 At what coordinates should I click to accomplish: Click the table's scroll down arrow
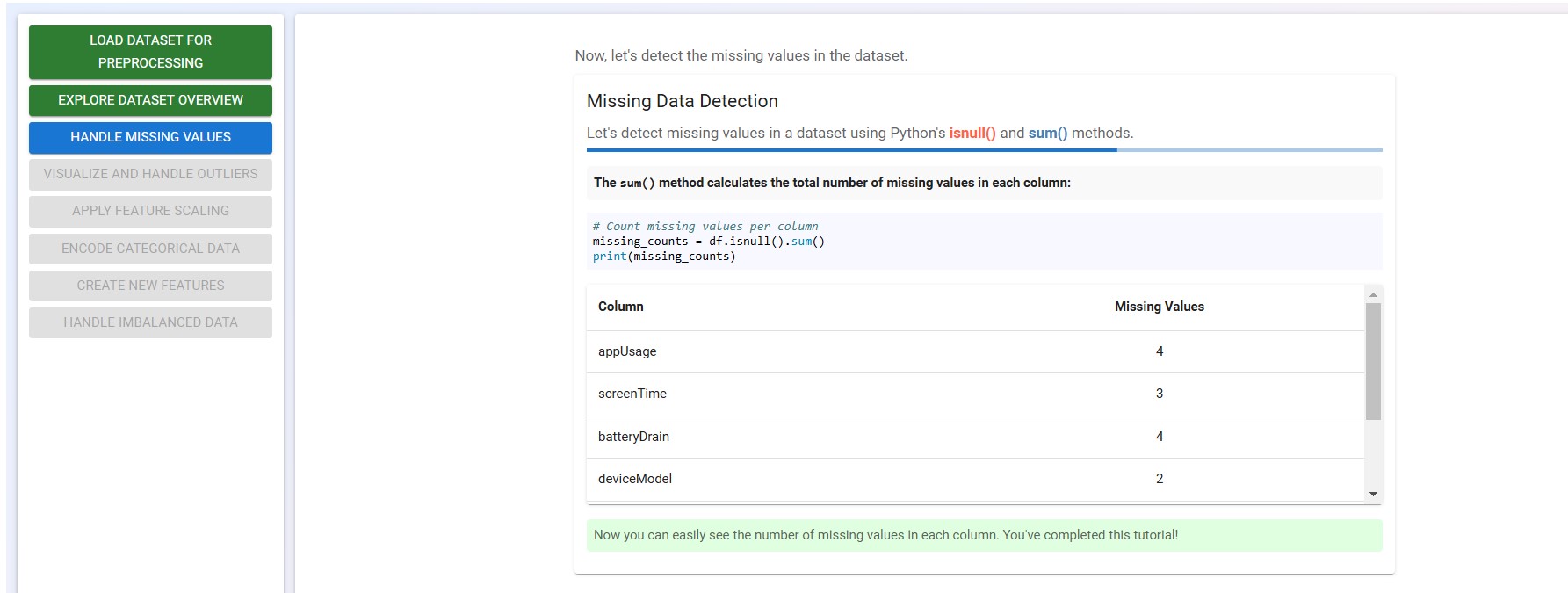coord(1373,495)
